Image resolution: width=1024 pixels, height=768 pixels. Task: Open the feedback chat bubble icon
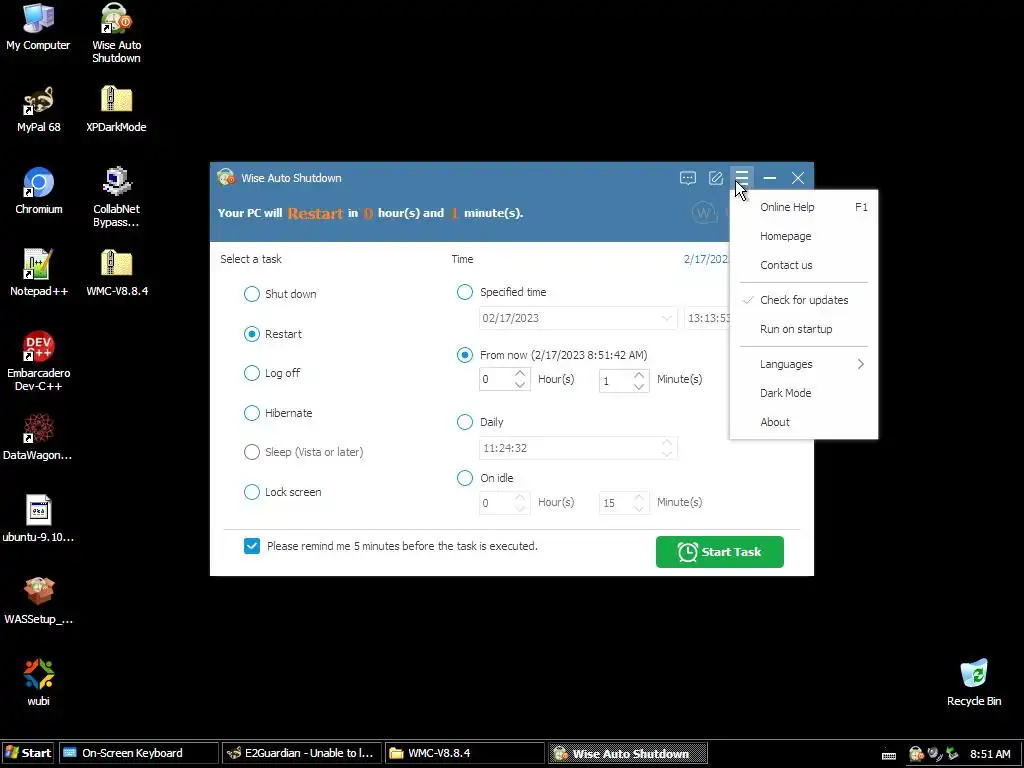coord(688,178)
